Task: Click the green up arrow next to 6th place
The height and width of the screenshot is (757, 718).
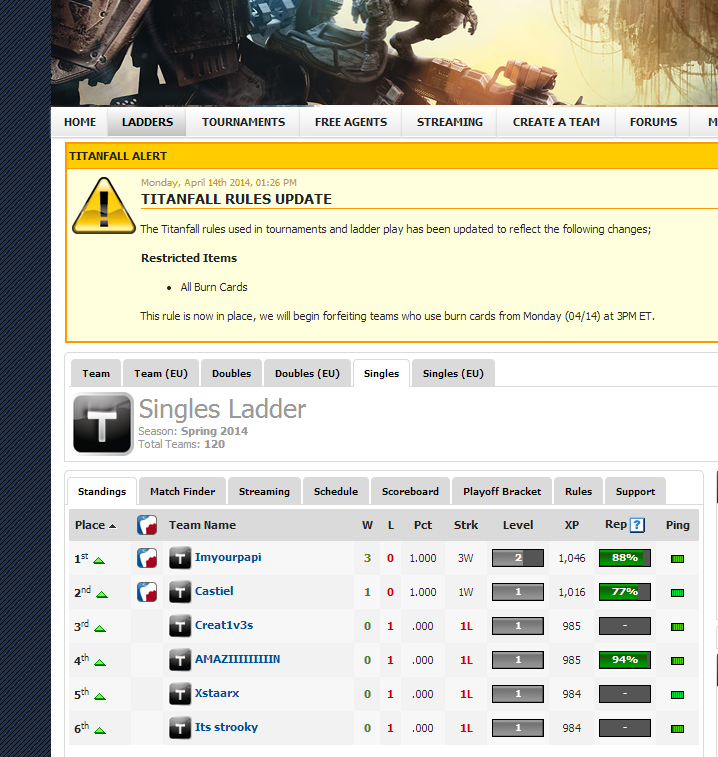Action: tap(100, 730)
